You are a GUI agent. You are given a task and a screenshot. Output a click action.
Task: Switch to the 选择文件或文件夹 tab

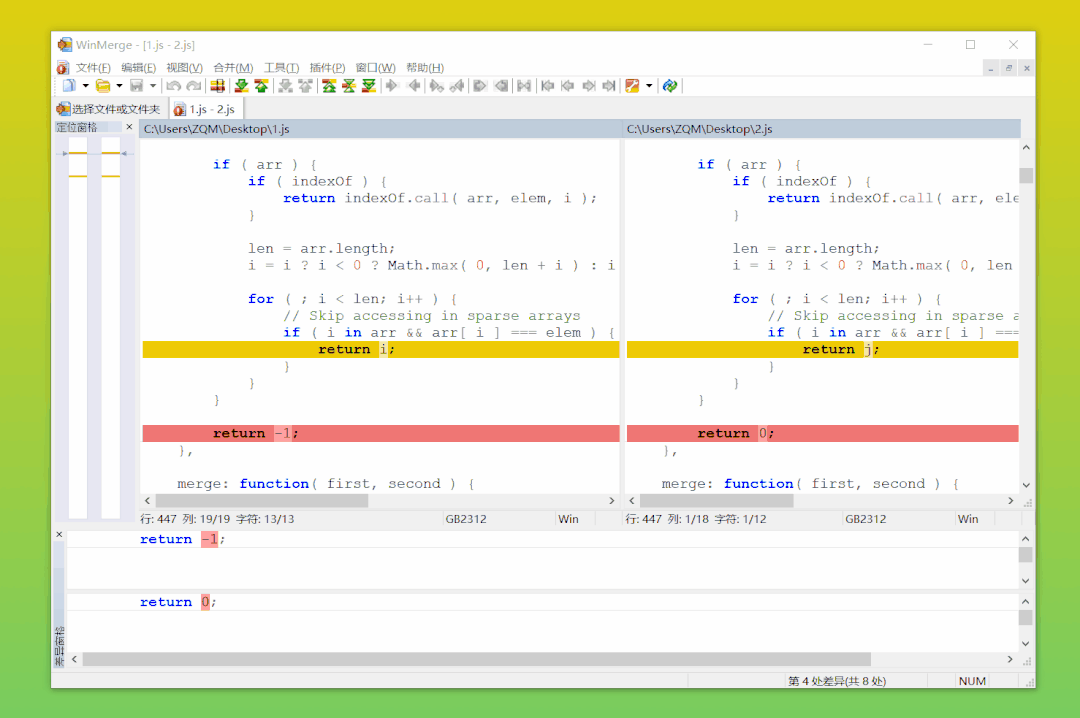click(110, 109)
